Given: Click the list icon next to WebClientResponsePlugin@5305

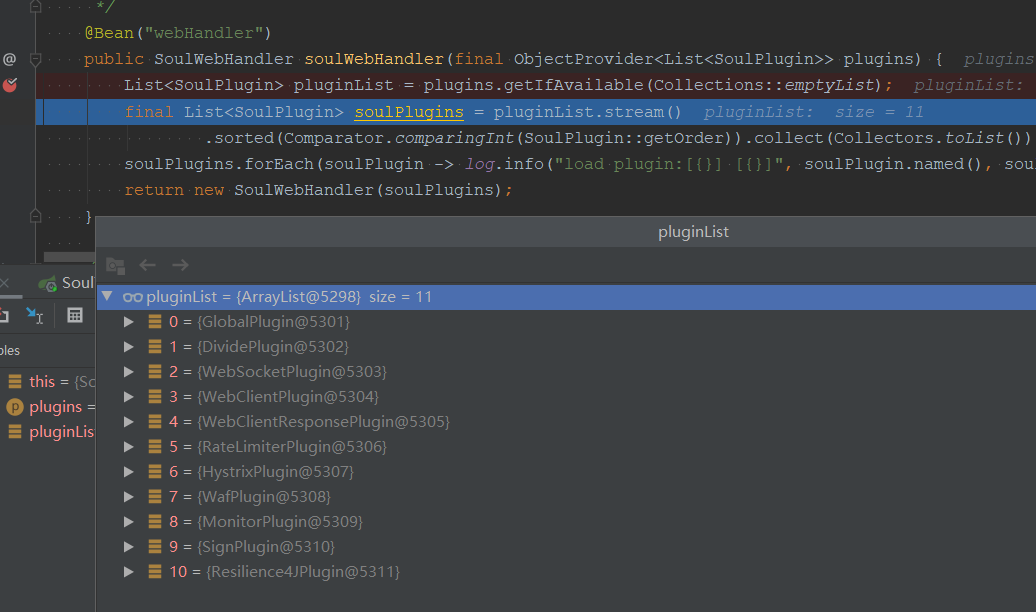Looking at the screenshot, I should tap(155, 422).
